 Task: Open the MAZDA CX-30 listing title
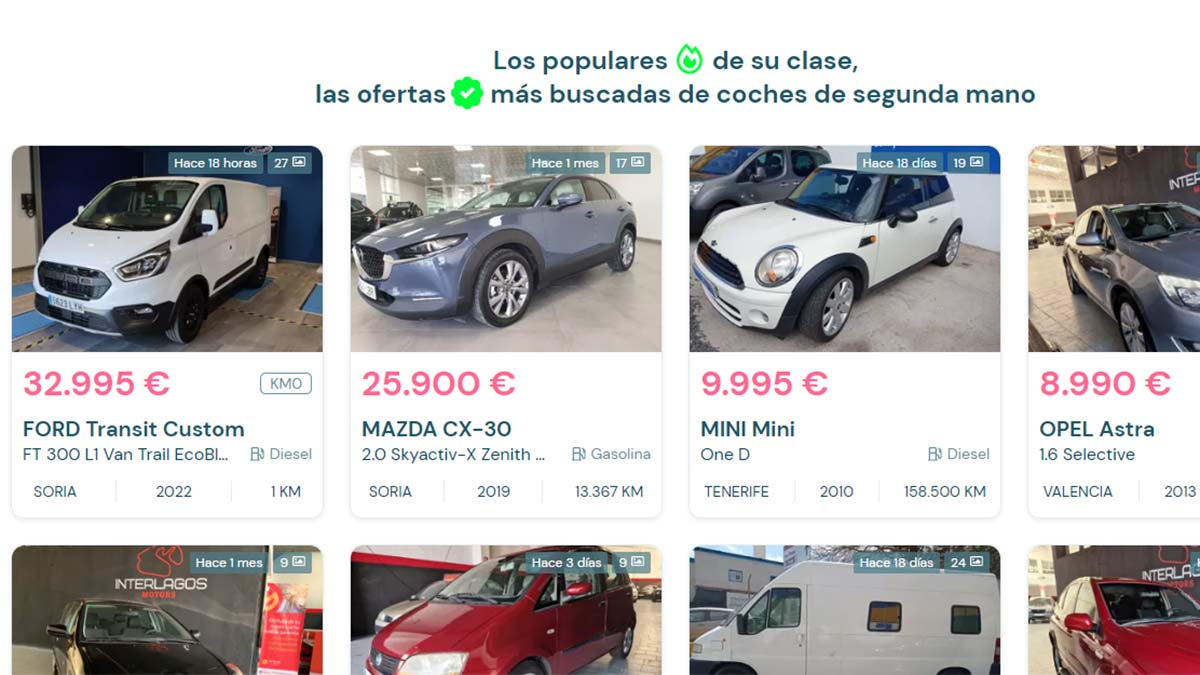point(436,429)
